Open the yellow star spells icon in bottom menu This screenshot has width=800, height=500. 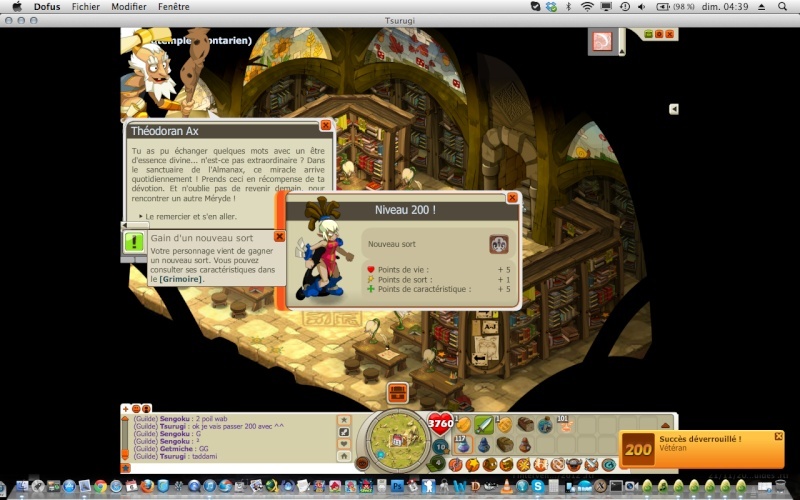click(472, 464)
